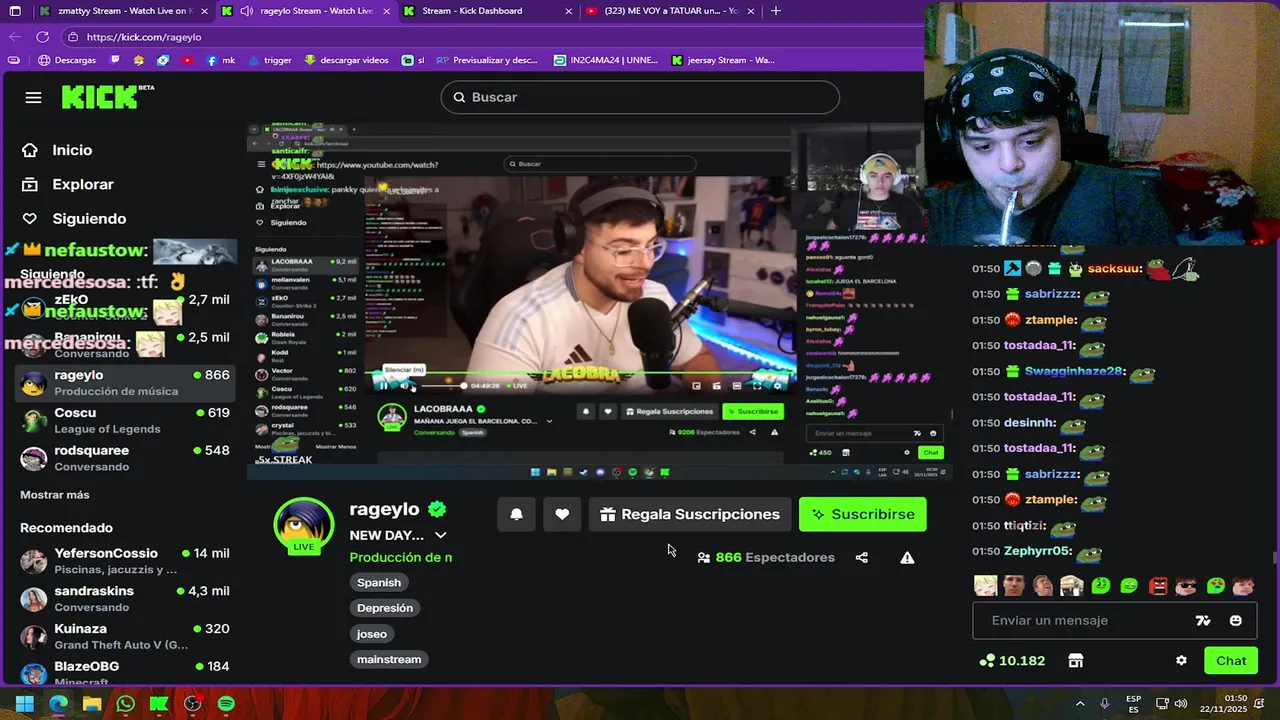Screen dimensions: 1280x720
Task: Open 7TV emote picker in chat
Action: pos(1203,620)
